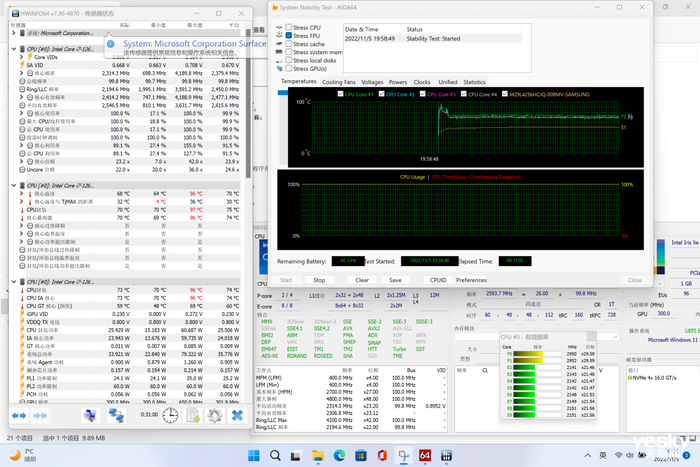Switch to Temperatures tab

(298, 81)
